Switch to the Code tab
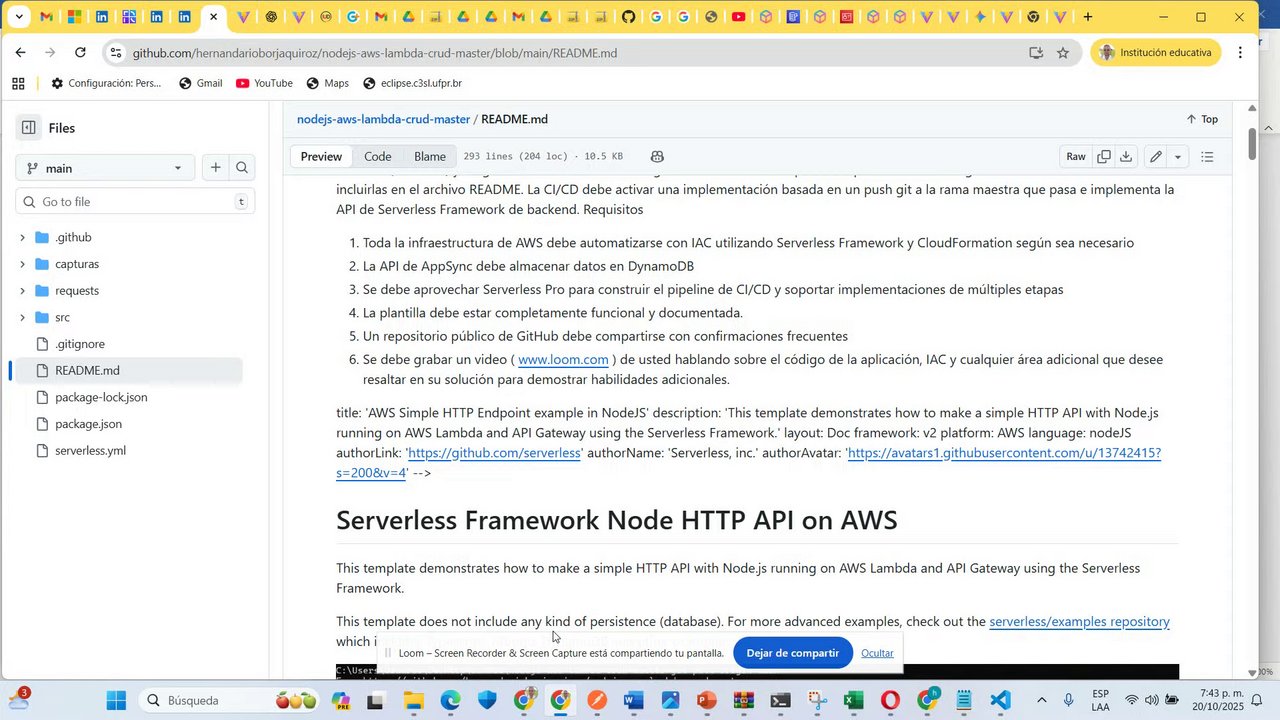Viewport: 1280px width, 720px height. (377, 157)
